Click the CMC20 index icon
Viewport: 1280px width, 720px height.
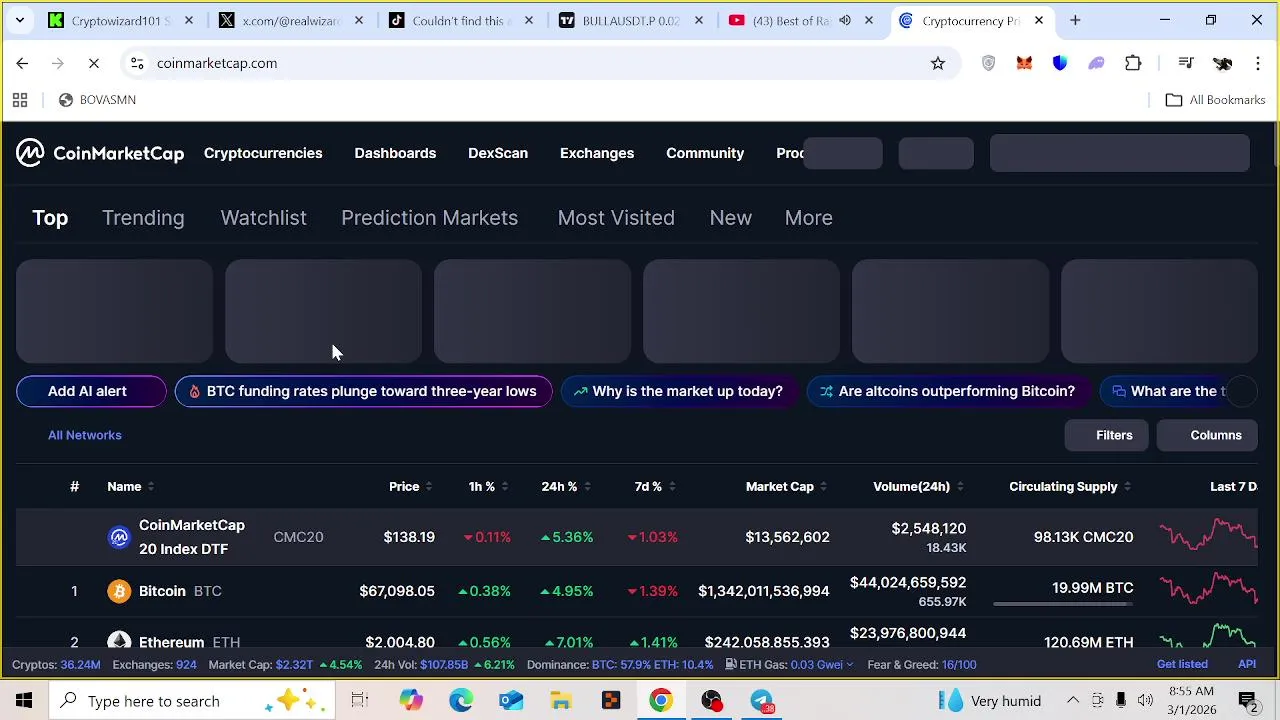pyautogui.click(x=119, y=537)
